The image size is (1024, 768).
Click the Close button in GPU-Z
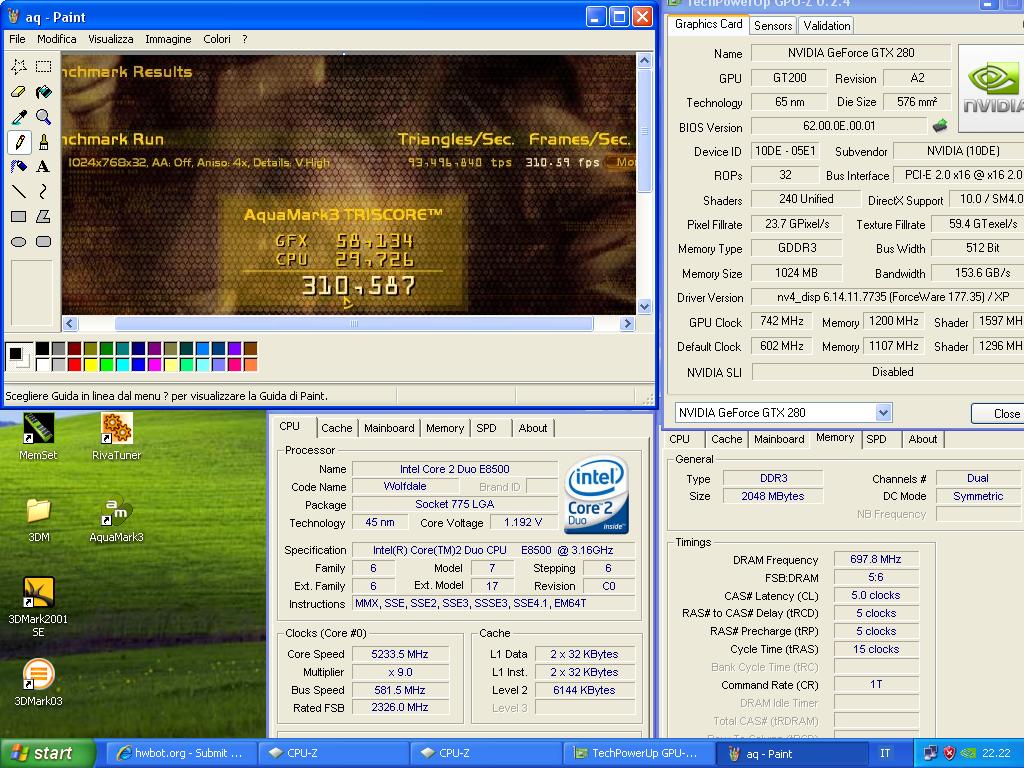coord(1000,413)
